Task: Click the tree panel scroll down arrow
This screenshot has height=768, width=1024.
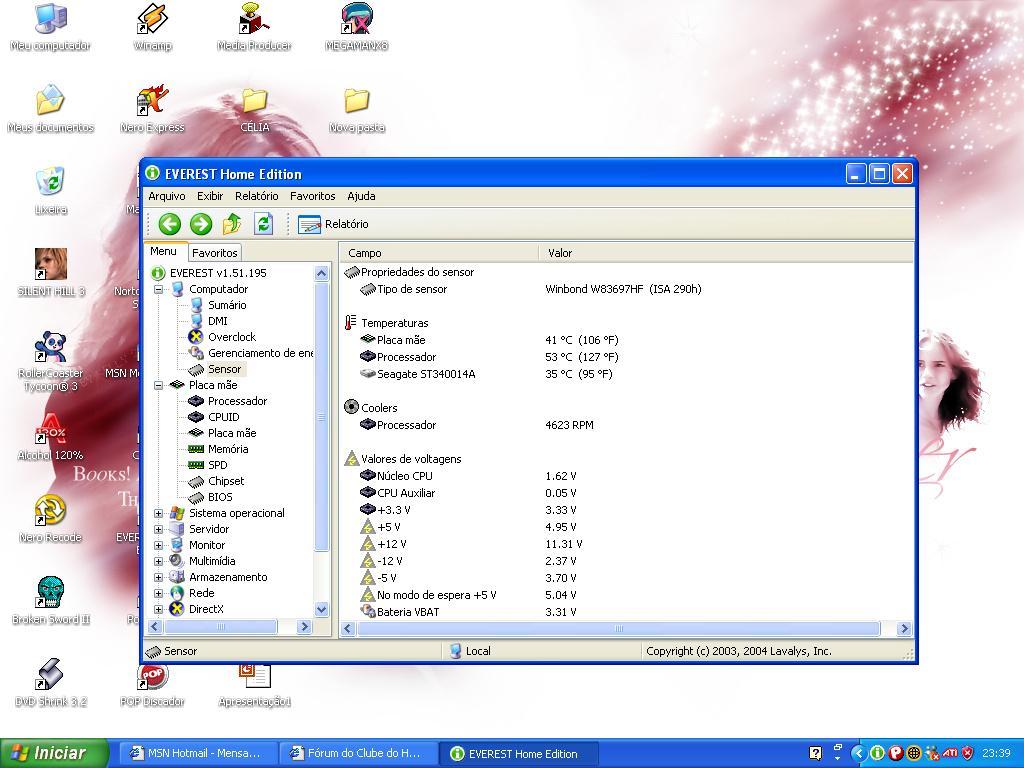Action: 321,609
